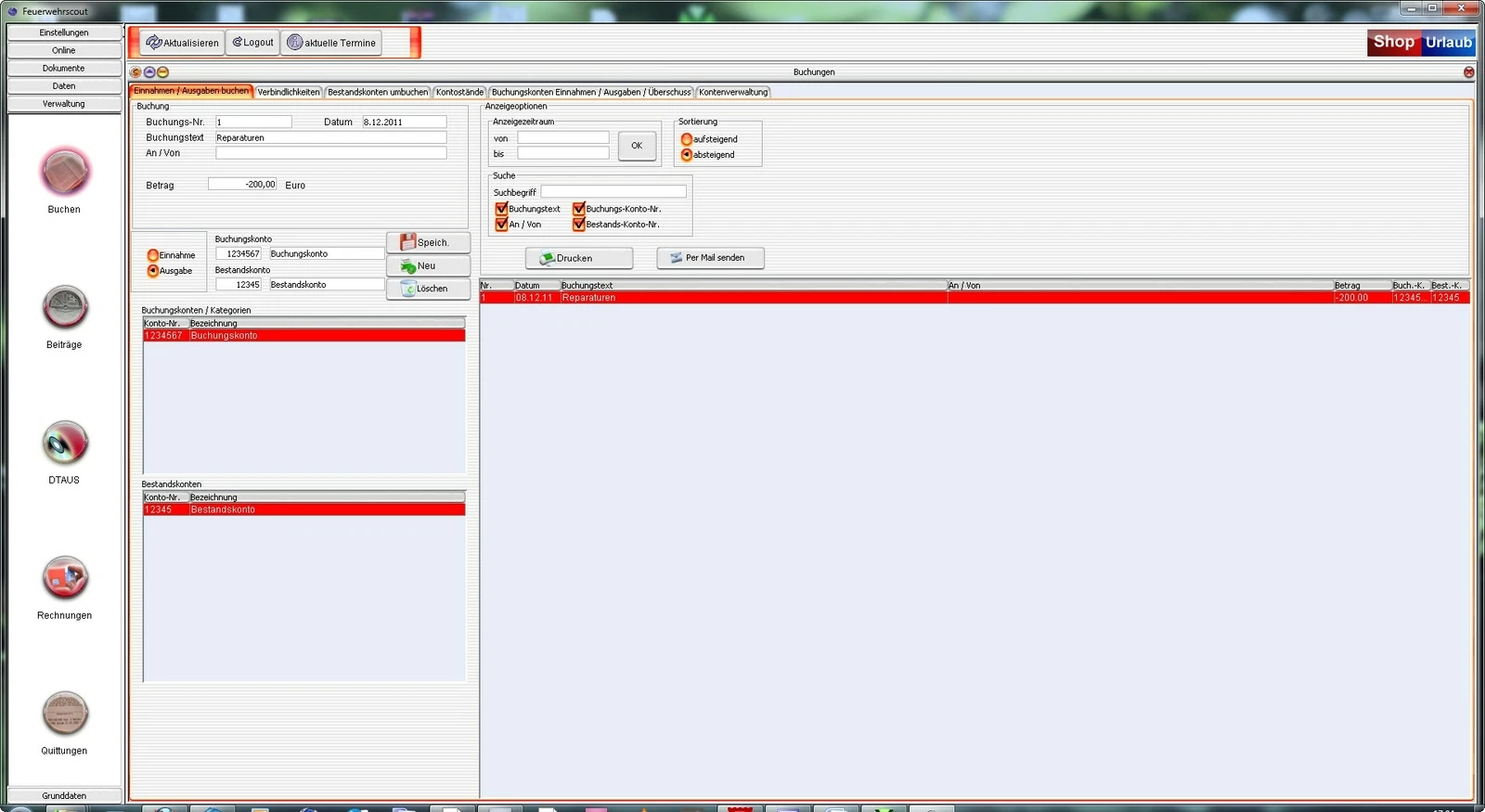Click the Datum column header in bookings table
The height and width of the screenshot is (812, 1485).
[x=536, y=286]
